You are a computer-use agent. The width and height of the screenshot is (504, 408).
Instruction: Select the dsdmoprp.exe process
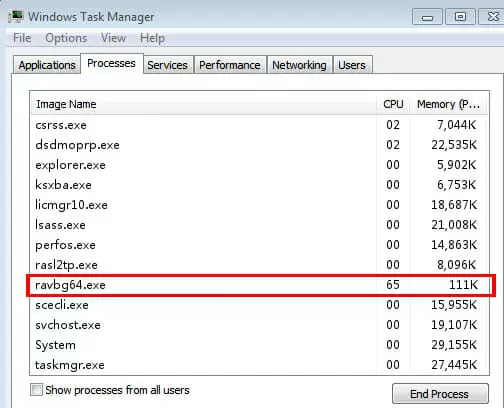click(x=259, y=145)
